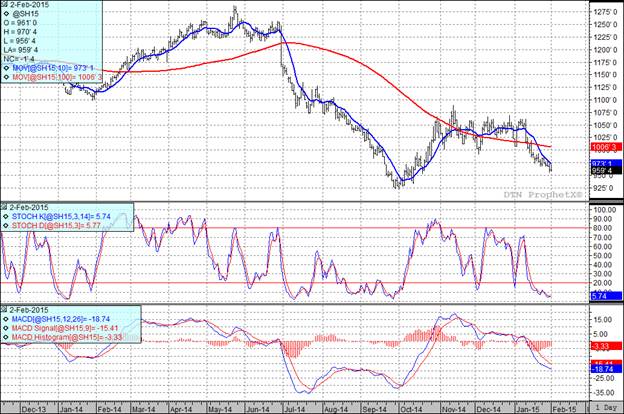
Task: Click the blue -18.74 MACD value tag
Action: tap(606, 369)
